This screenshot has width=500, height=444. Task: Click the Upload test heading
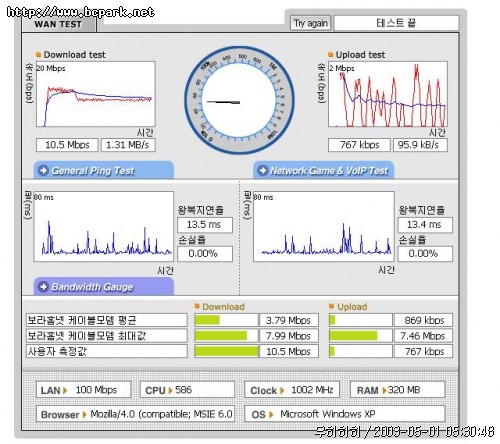tap(360, 54)
